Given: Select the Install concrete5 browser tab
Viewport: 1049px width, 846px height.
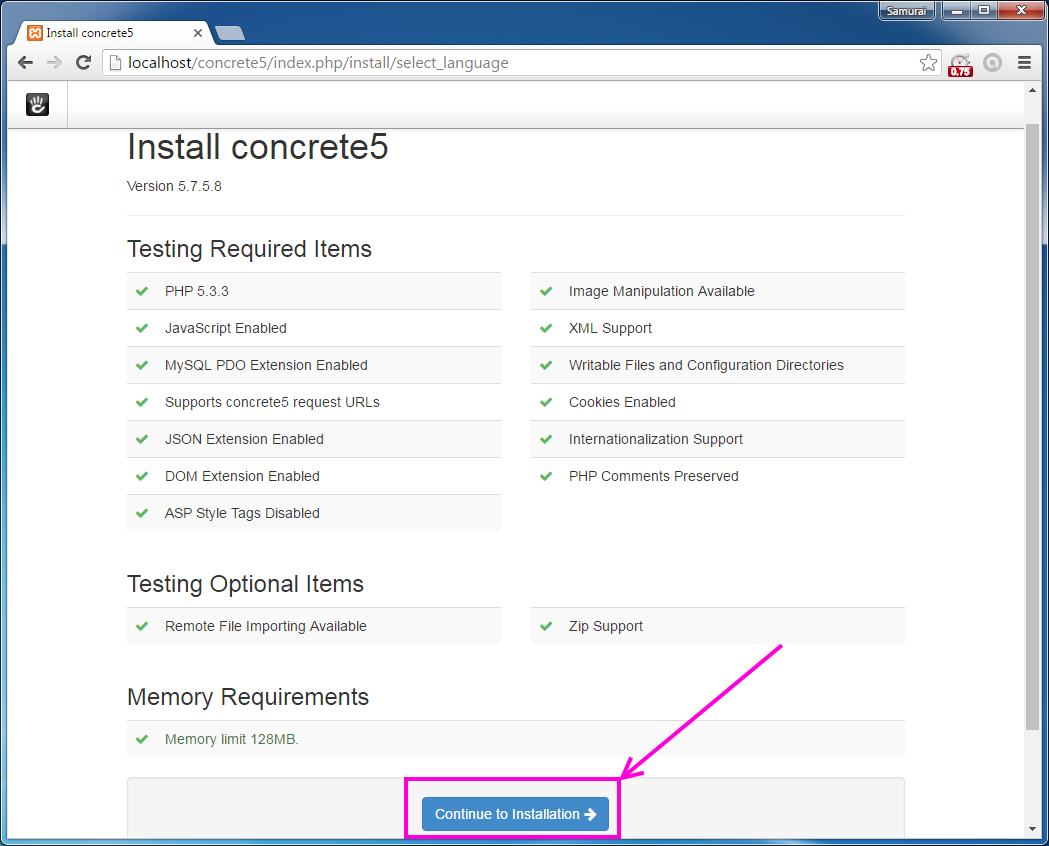Looking at the screenshot, I should point(114,33).
